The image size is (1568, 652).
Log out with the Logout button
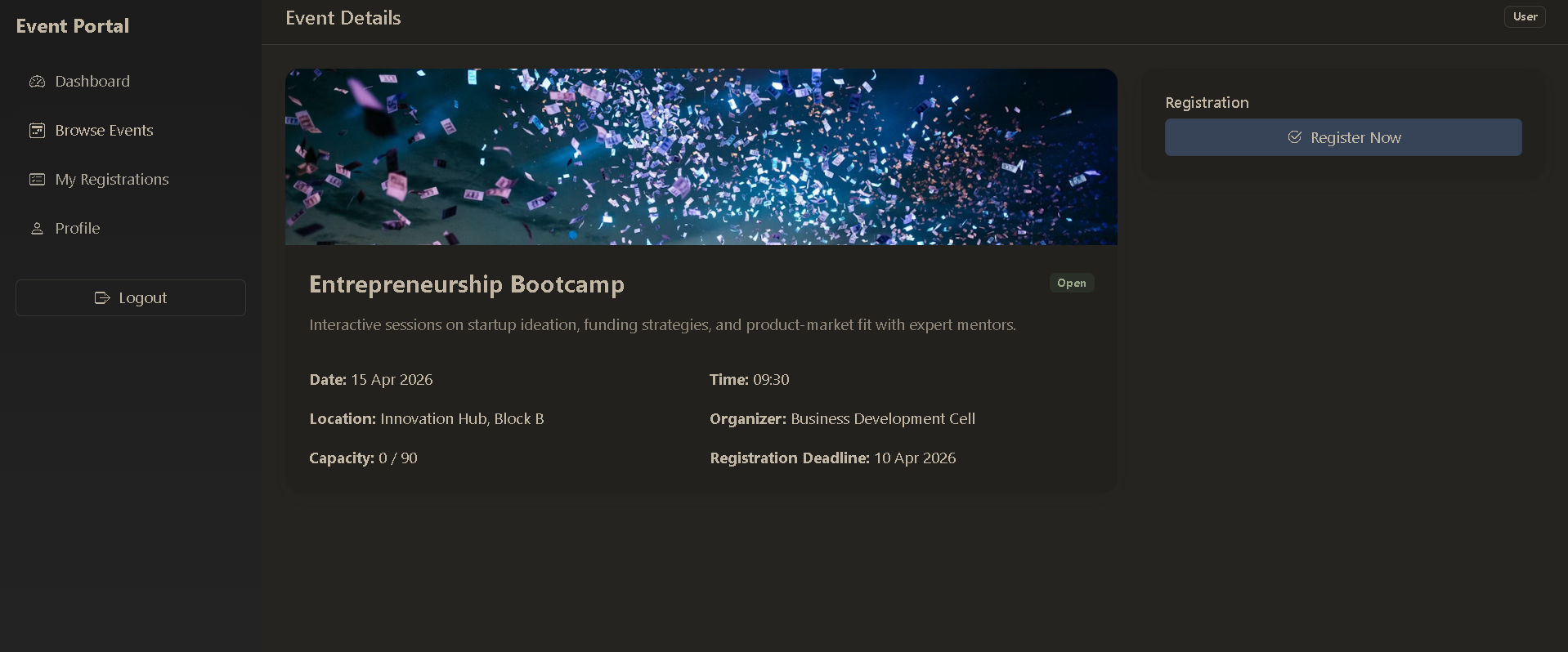[x=131, y=298]
